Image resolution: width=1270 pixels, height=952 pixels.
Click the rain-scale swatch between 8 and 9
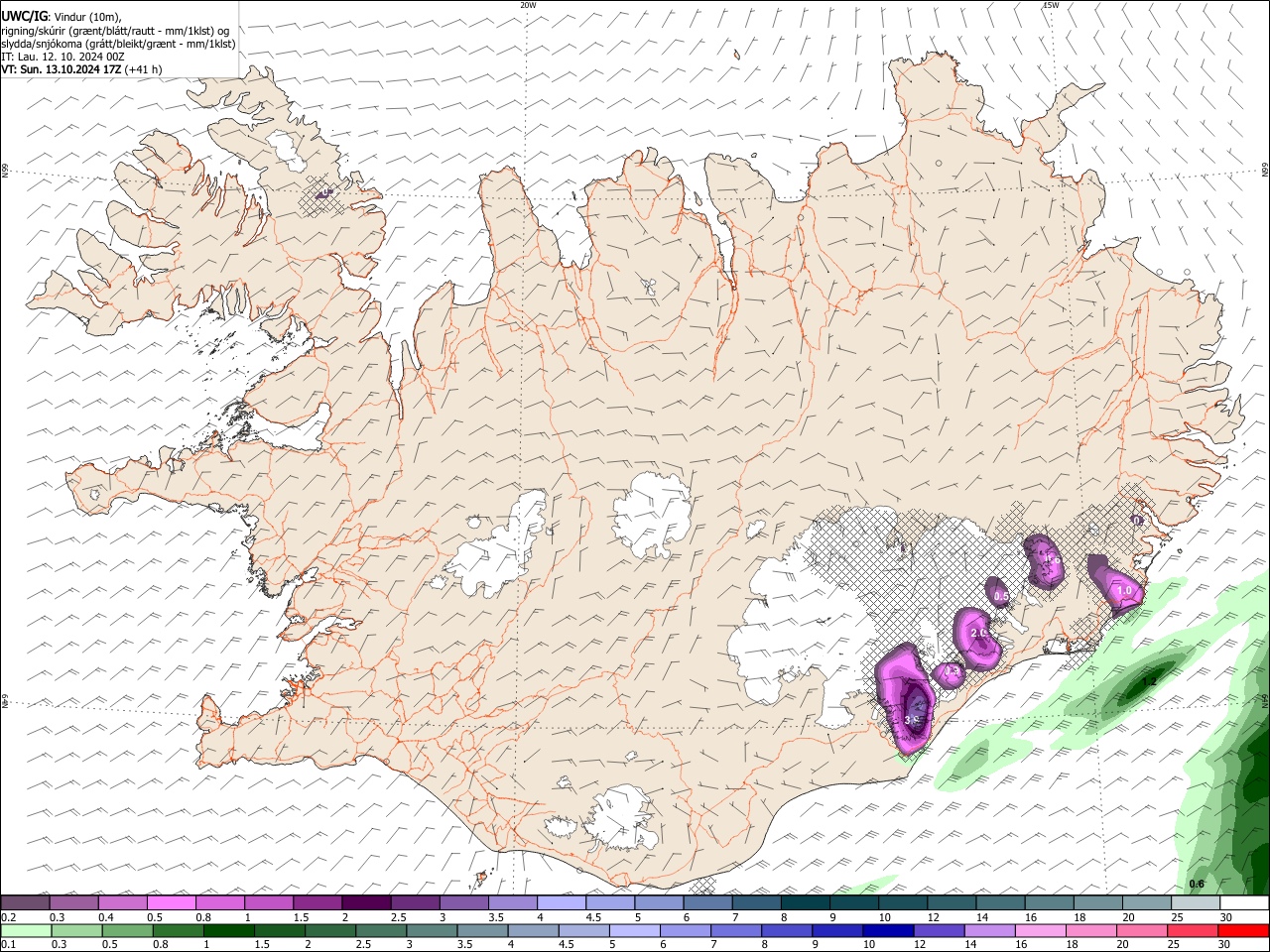tap(787, 930)
